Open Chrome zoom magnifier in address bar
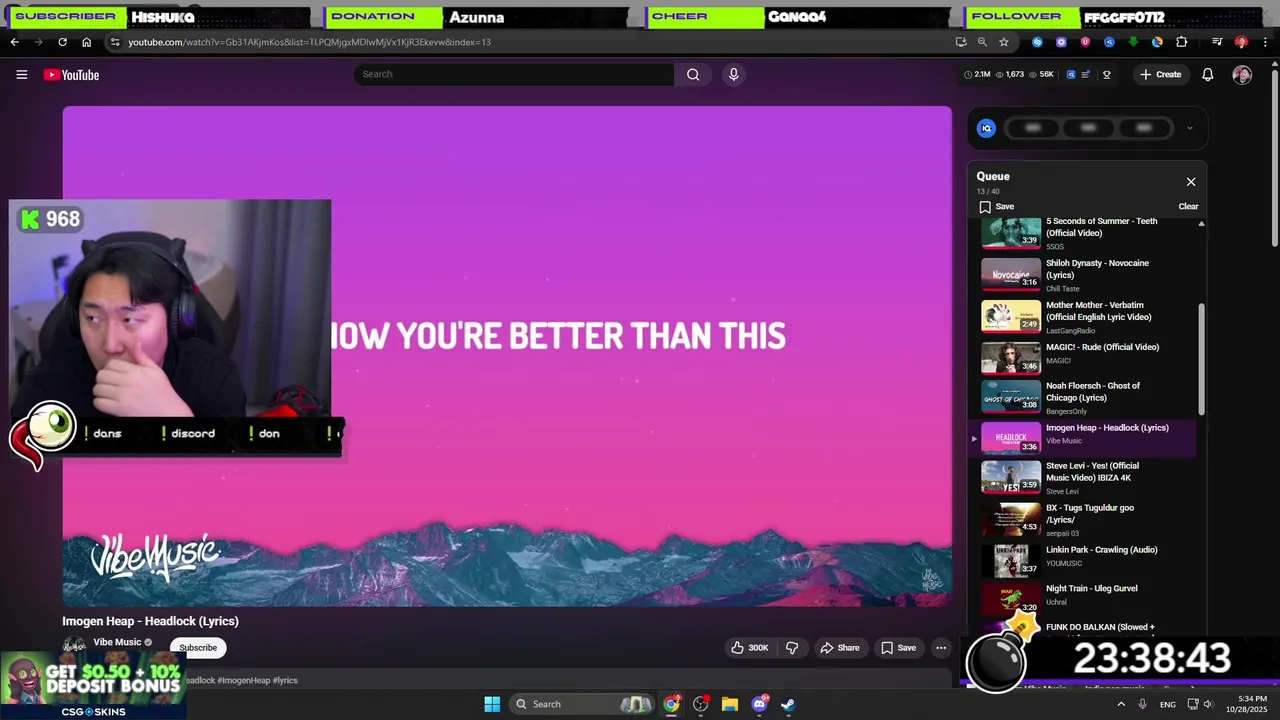The height and width of the screenshot is (720, 1280). [982, 42]
